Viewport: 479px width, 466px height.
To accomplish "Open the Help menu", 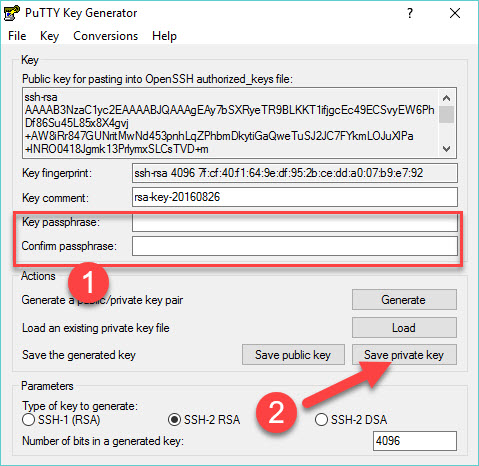I will pos(164,36).
